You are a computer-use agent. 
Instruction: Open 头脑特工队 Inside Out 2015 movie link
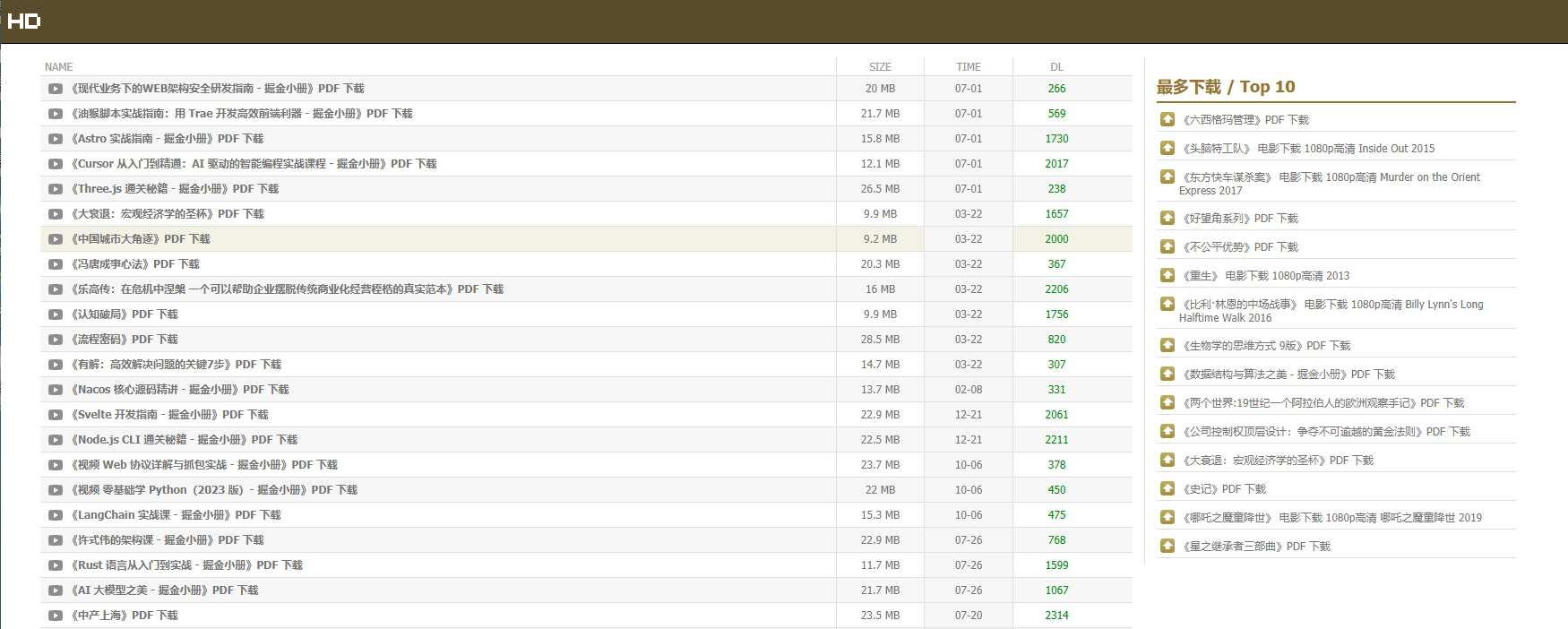click(1308, 149)
